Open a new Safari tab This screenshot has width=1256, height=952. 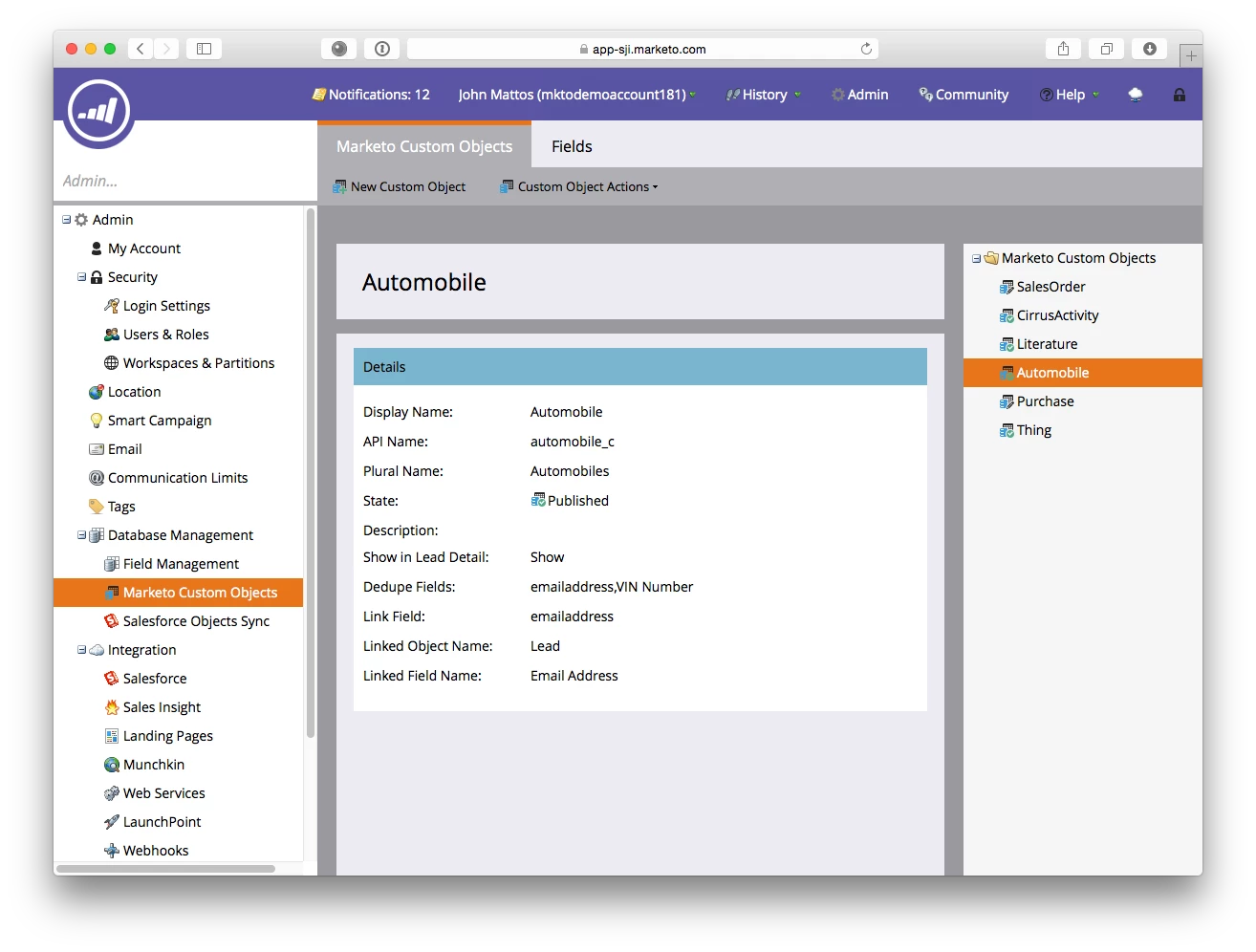click(x=1191, y=56)
